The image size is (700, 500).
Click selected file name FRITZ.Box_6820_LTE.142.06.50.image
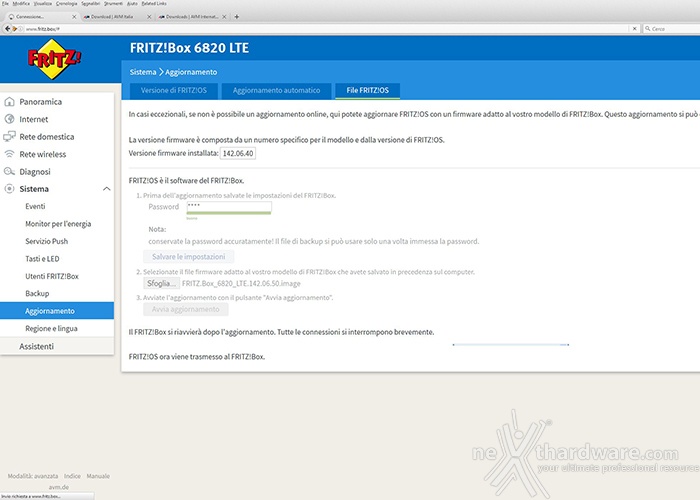click(241, 283)
